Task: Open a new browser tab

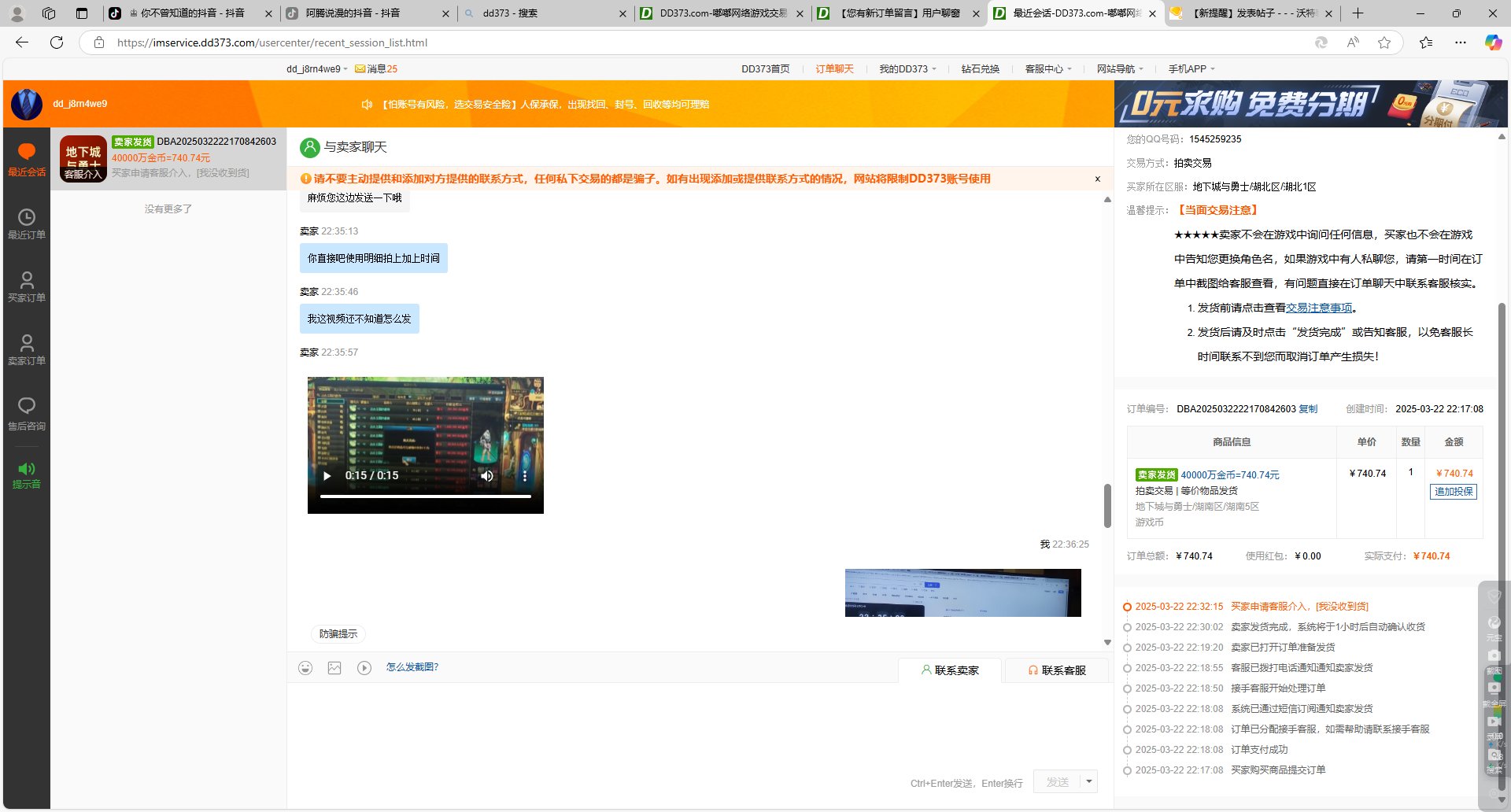Action: click(1358, 13)
